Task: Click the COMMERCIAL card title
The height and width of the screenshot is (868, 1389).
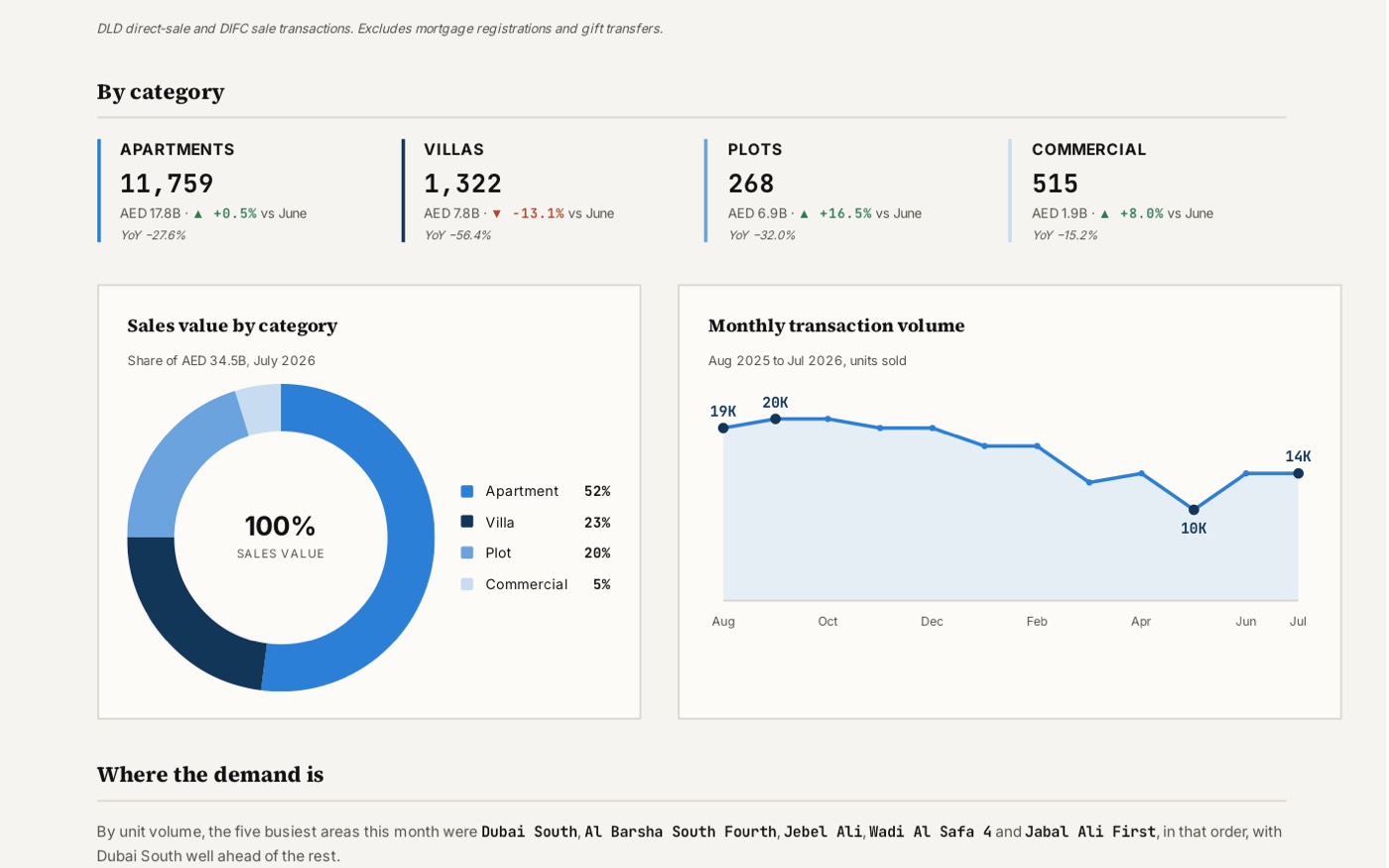Action: click(1089, 150)
